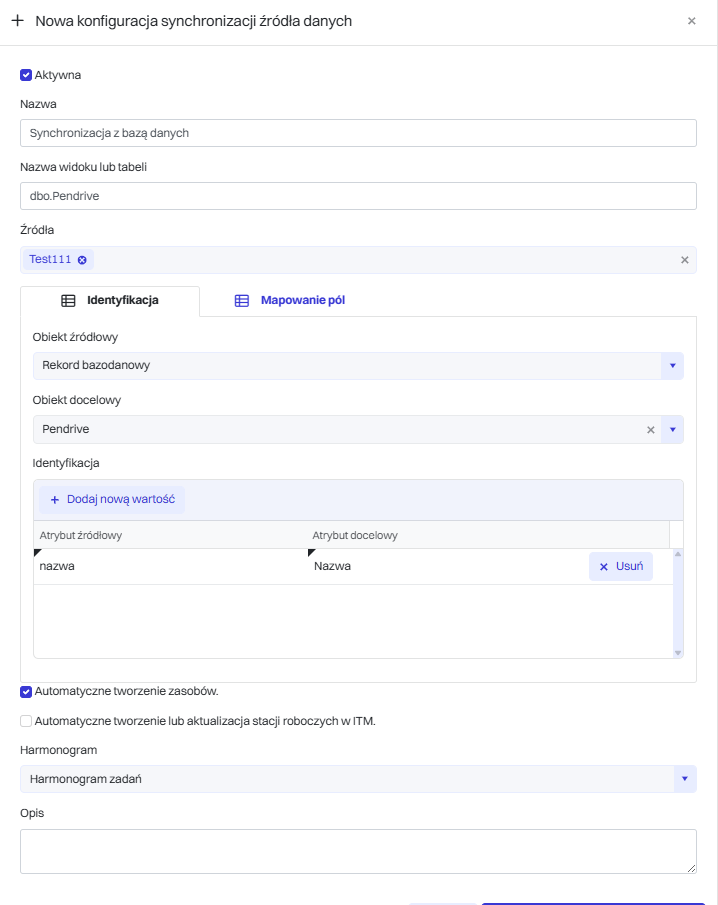Click the table icon on Identyfikacja tab
The width and height of the screenshot is (718, 905).
(x=68, y=300)
